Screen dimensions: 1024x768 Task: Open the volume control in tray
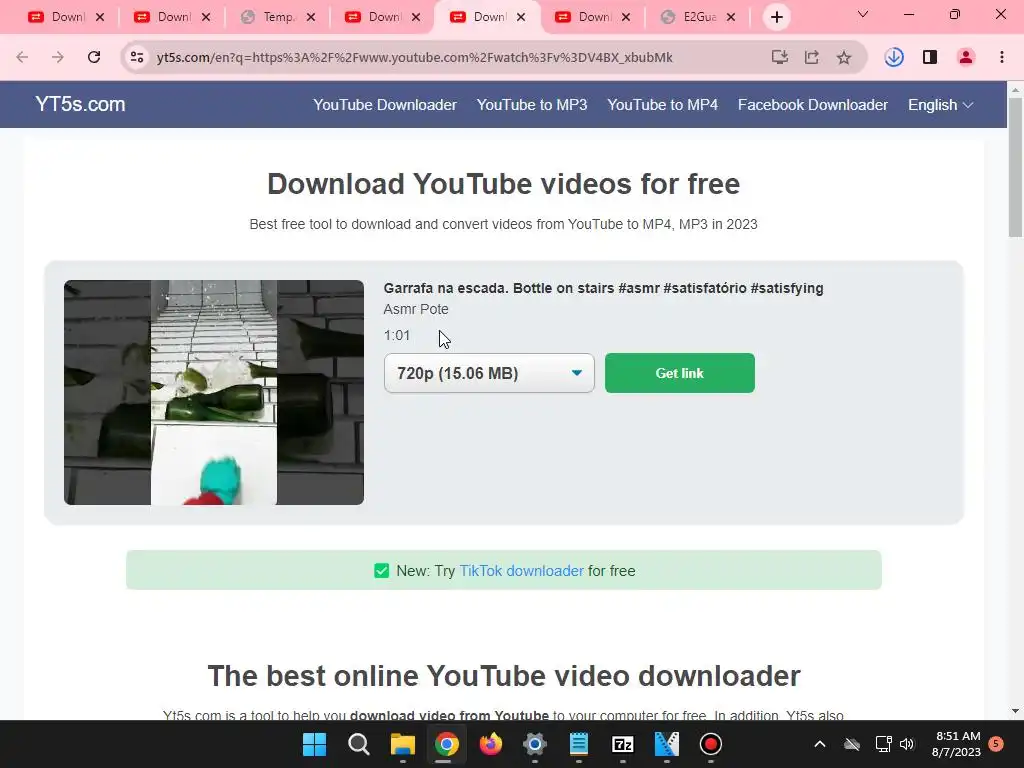pyautogui.click(x=907, y=744)
